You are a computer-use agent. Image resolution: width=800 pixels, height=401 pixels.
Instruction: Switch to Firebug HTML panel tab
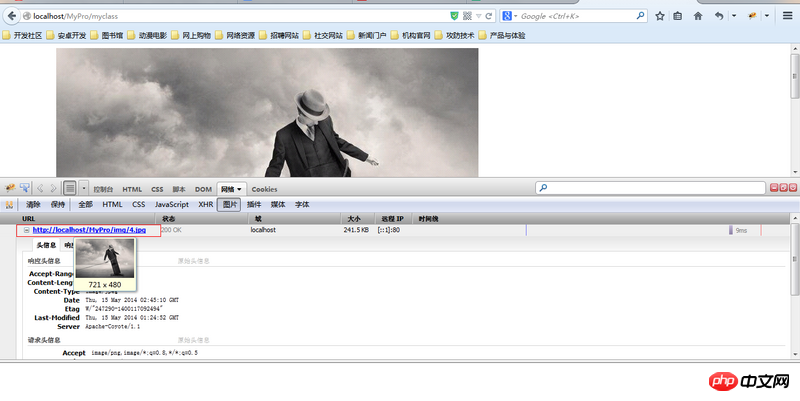[x=132, y=189]
